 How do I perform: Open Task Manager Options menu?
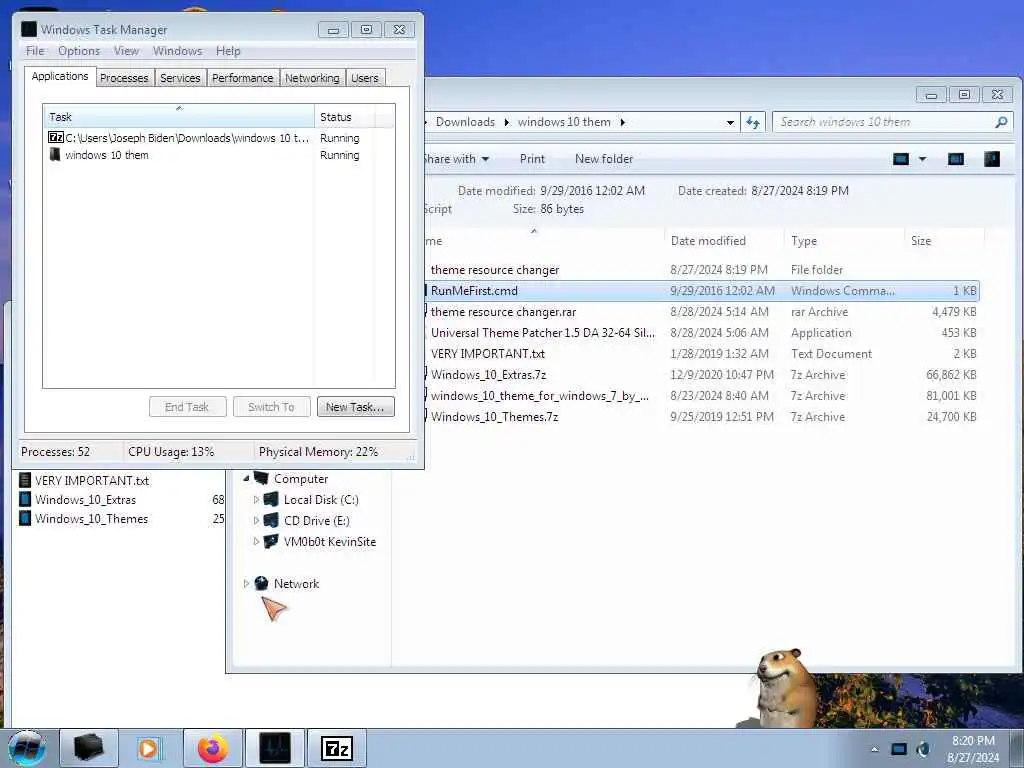pyautogui.click(x=79, y=51)
